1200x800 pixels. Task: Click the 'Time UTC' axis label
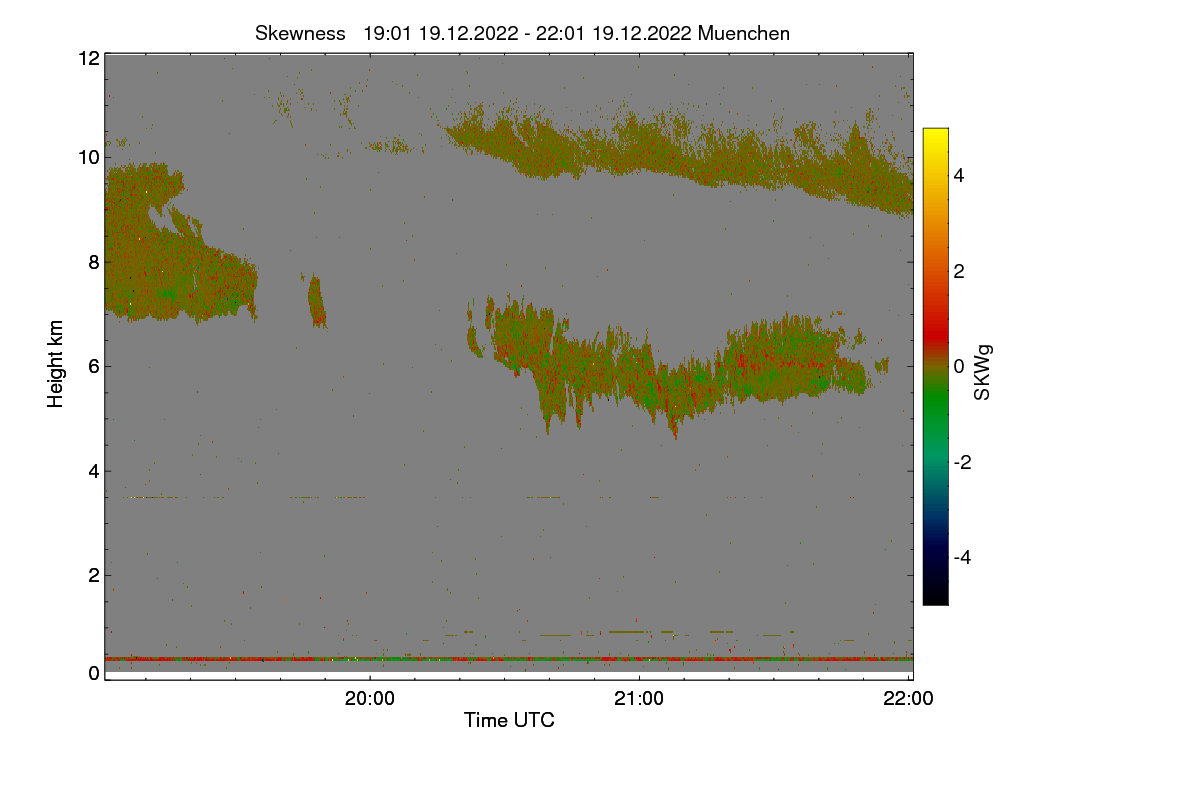(509, 720)
